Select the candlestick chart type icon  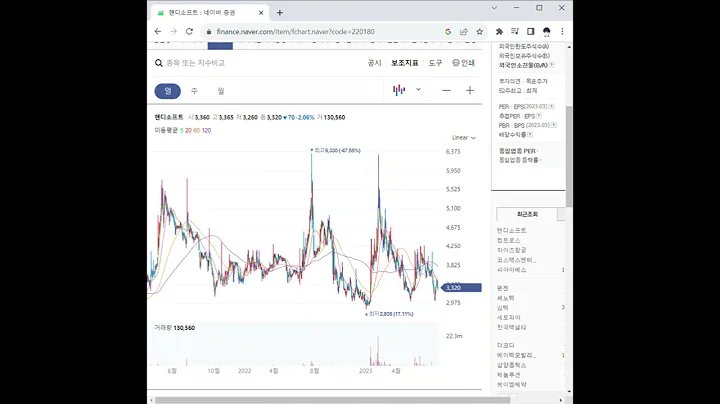click(x=399, y=90)
